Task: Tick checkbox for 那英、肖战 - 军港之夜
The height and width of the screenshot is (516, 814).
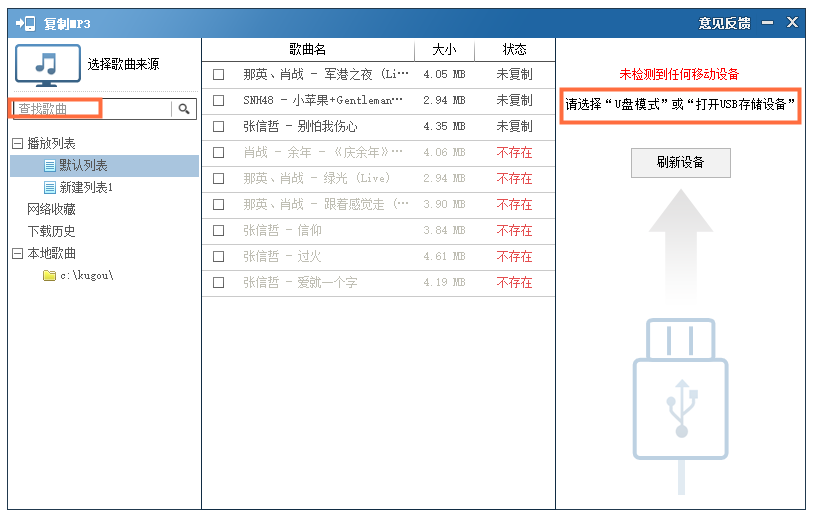Action: pos(219,75)
